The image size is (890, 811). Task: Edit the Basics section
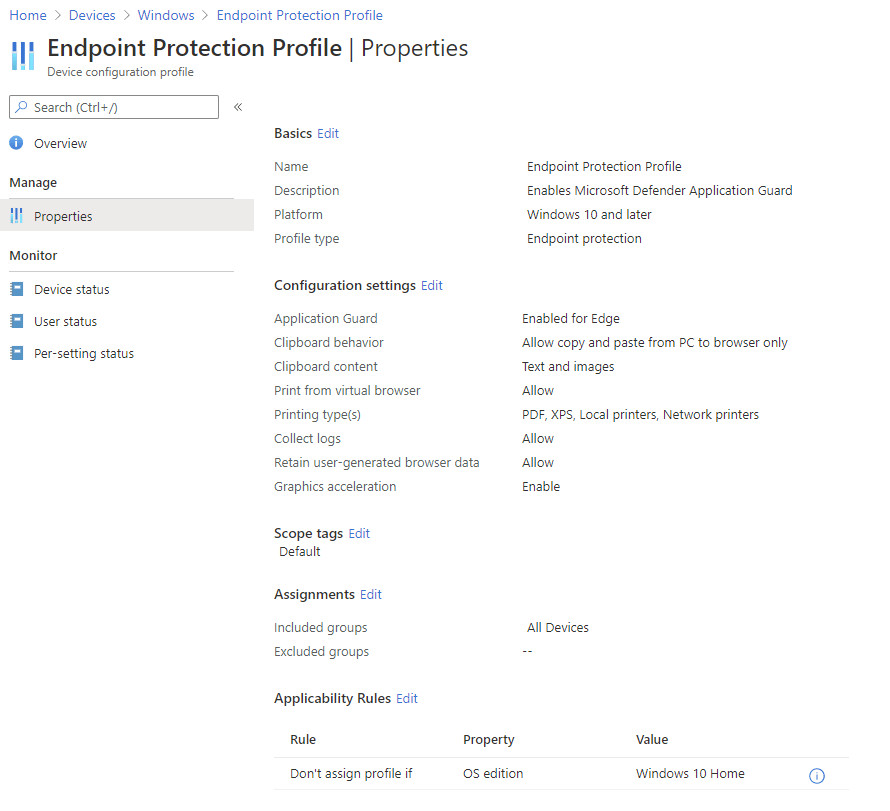[x=328, y=133]
